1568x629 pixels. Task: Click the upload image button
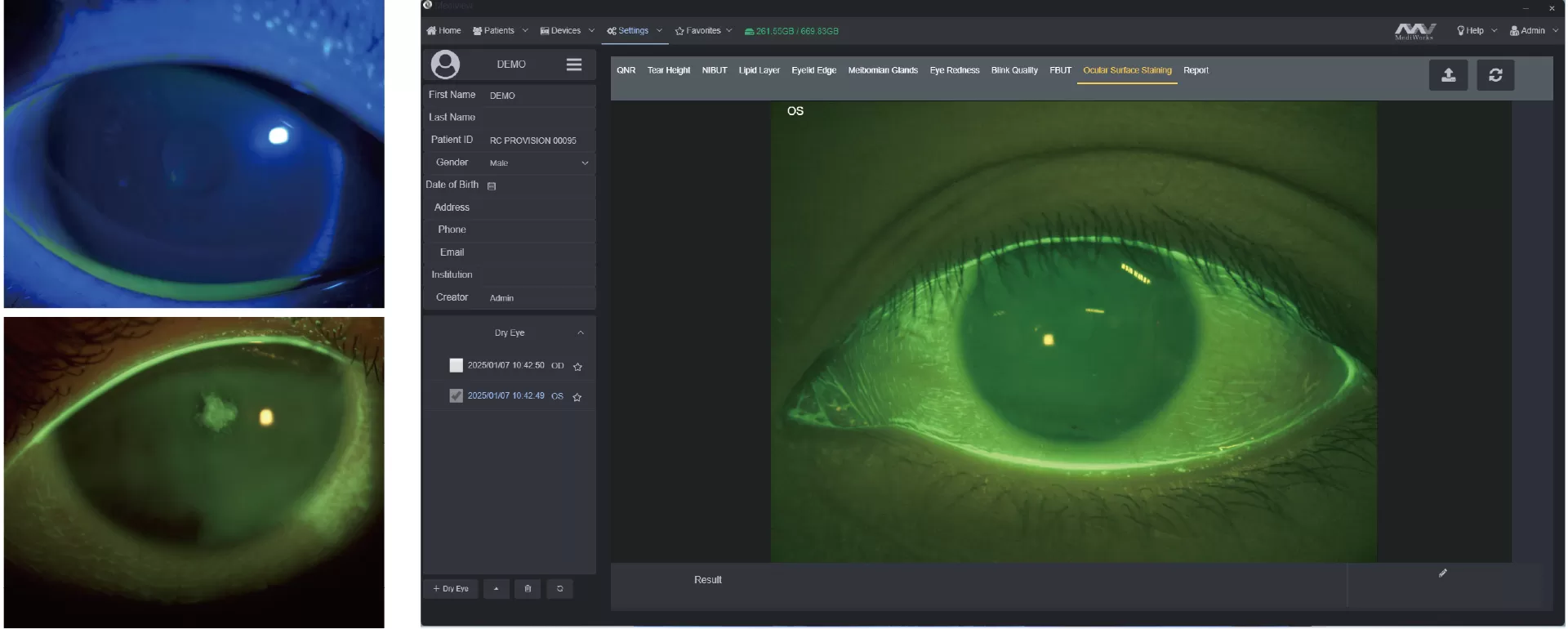click(1449, 75)
